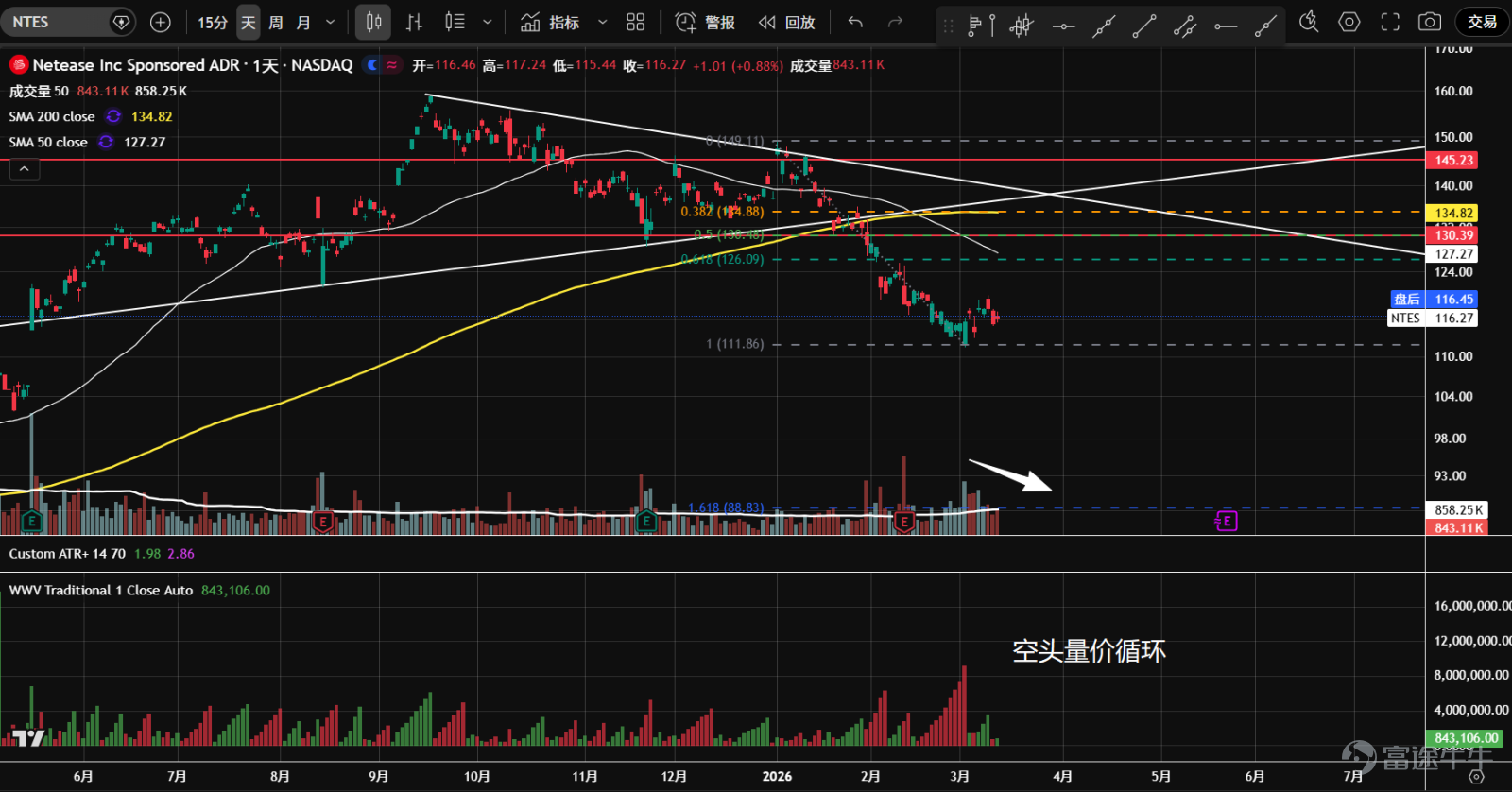
Task: Select the candlestick chart type icon
Action: pyautogui.click(x=374, y=22)
